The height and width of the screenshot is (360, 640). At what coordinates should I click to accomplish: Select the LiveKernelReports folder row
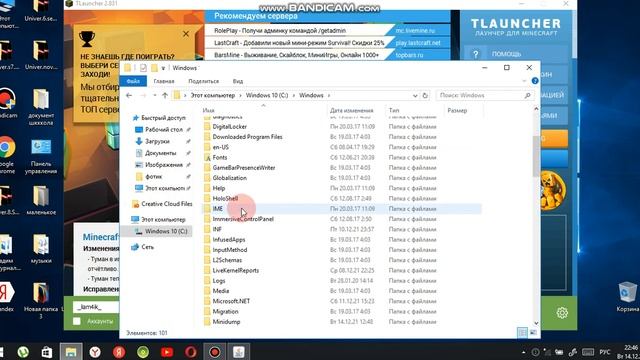click(342, 270)
